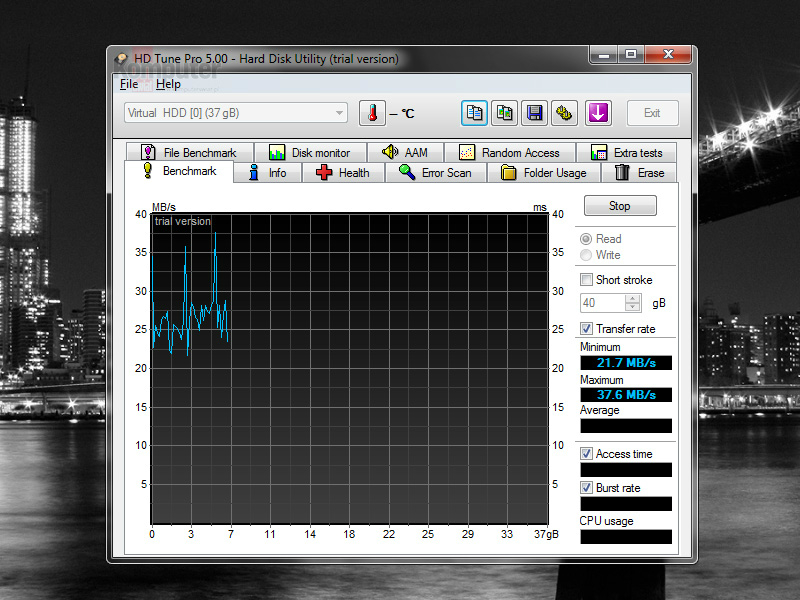This screenshot has height=600, width=800.
Task: Uncheck the Access time checkbox
Action: (587, 454)
